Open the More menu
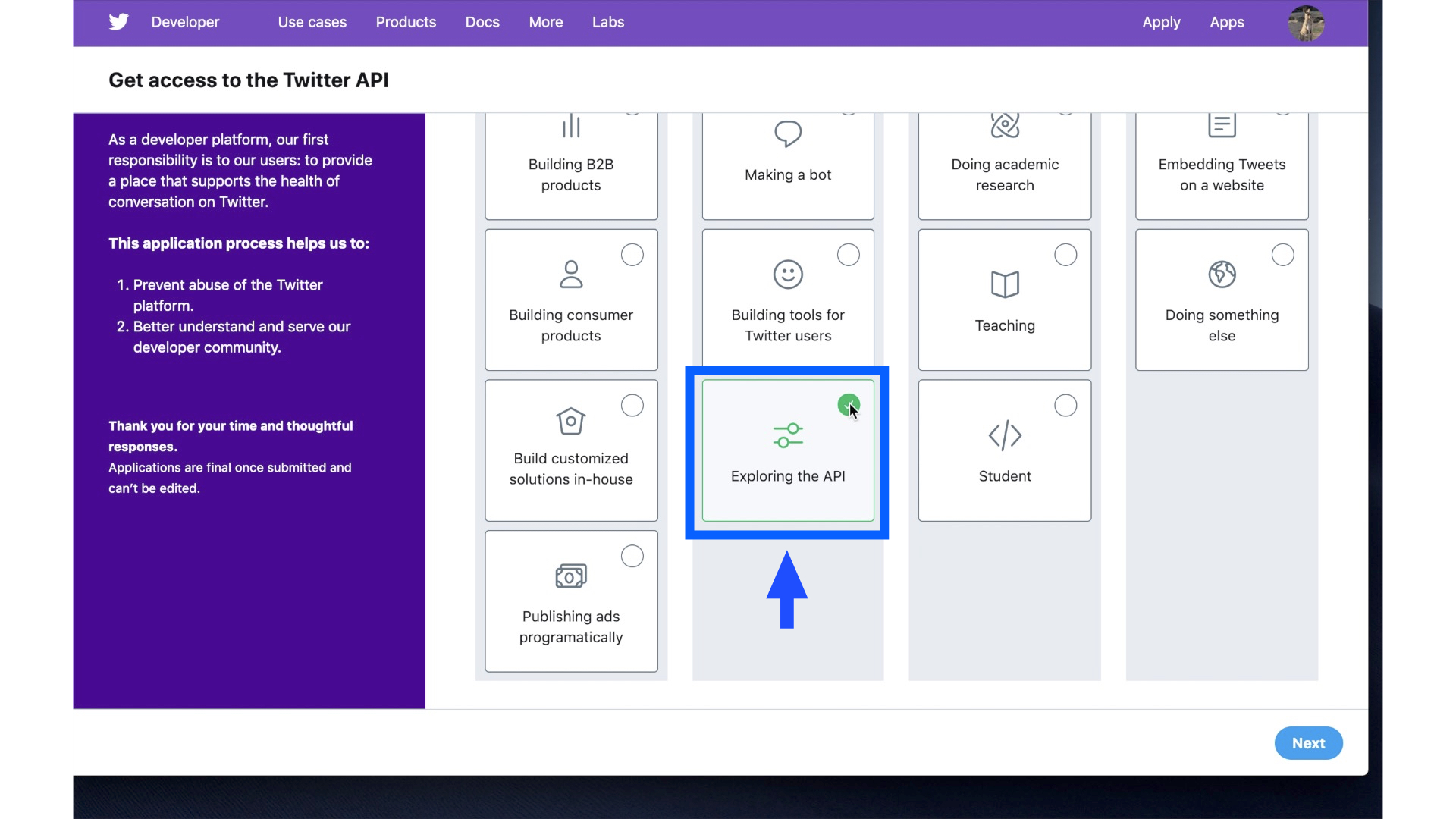 [x=546, y=22]
